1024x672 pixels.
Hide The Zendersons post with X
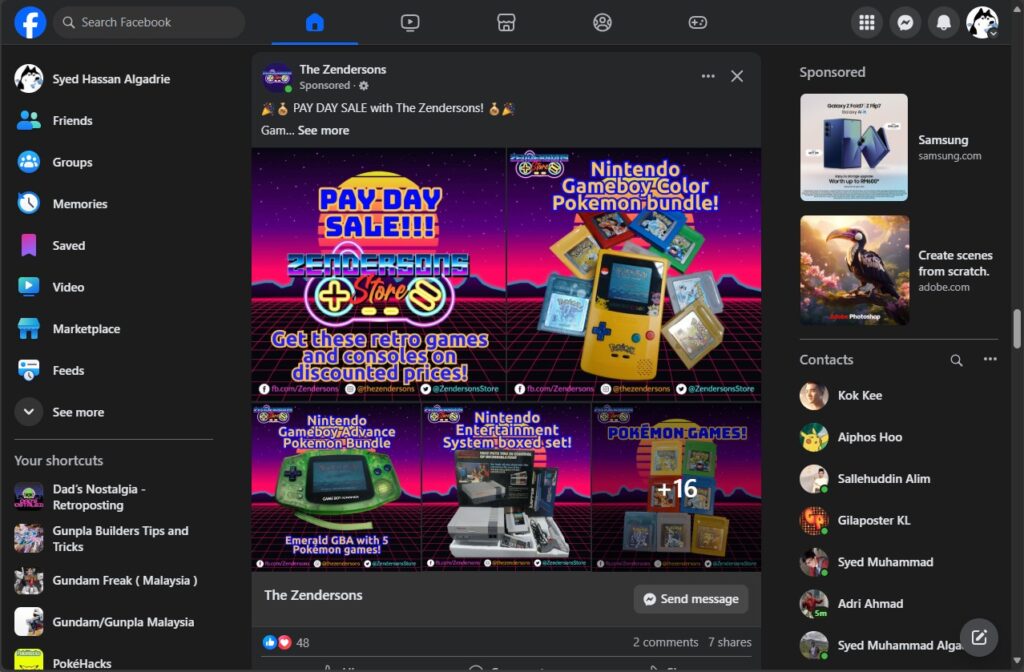click(737, 76)
